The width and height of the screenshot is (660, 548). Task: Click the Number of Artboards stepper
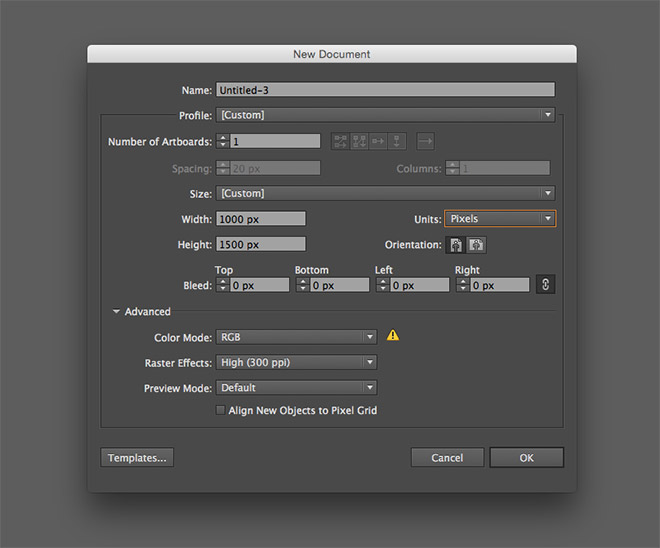(x=223, y=141)
